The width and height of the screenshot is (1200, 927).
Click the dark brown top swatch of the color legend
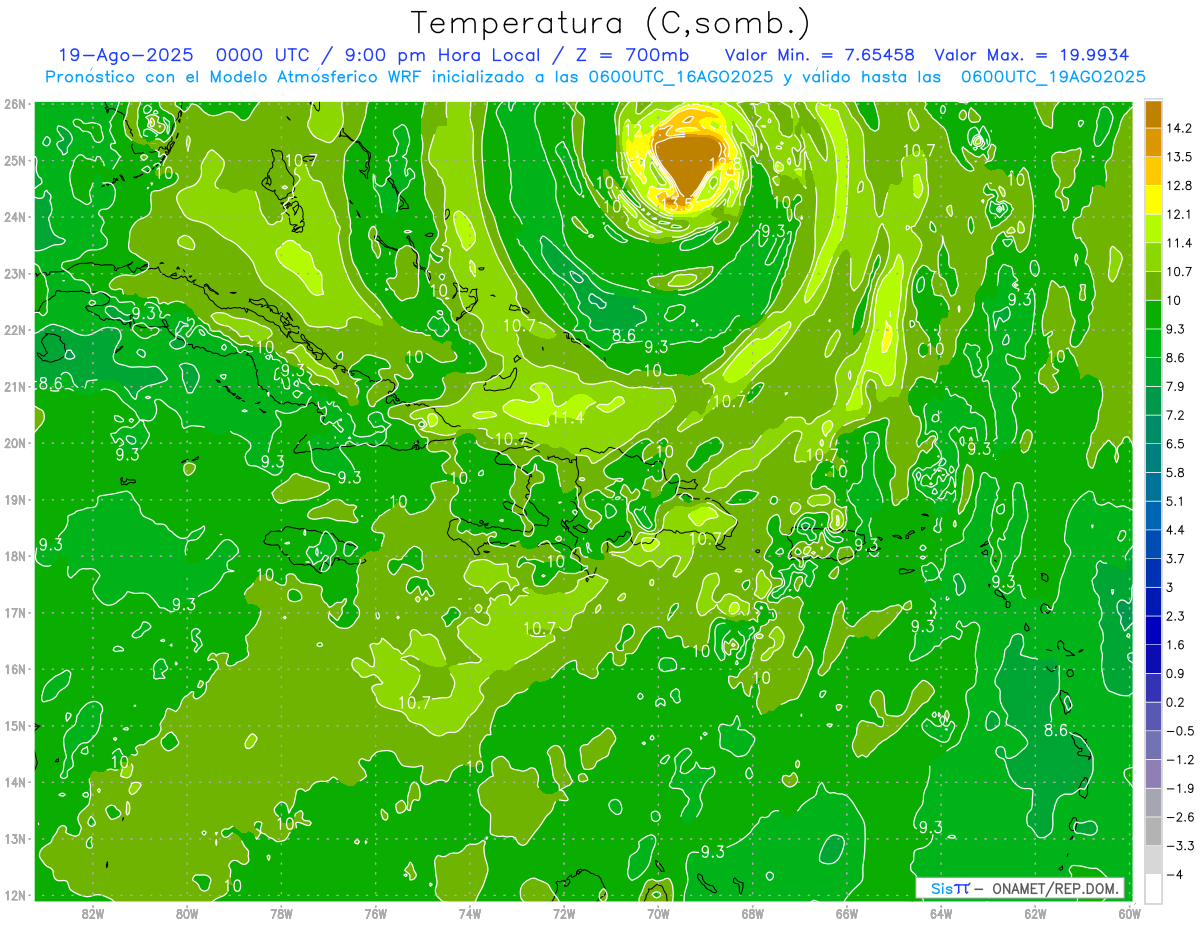click(x=1153, y=114)
